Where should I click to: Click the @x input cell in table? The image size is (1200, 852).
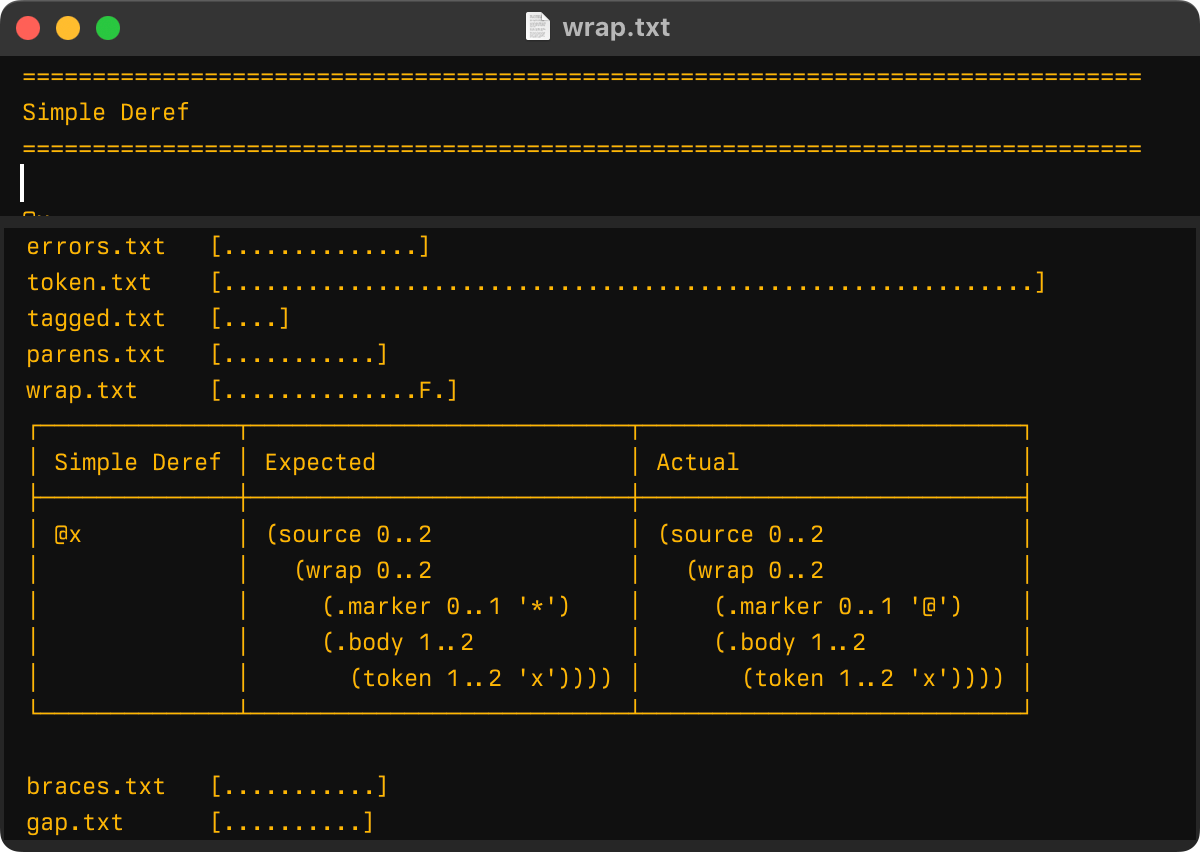[x=68, y=535]
